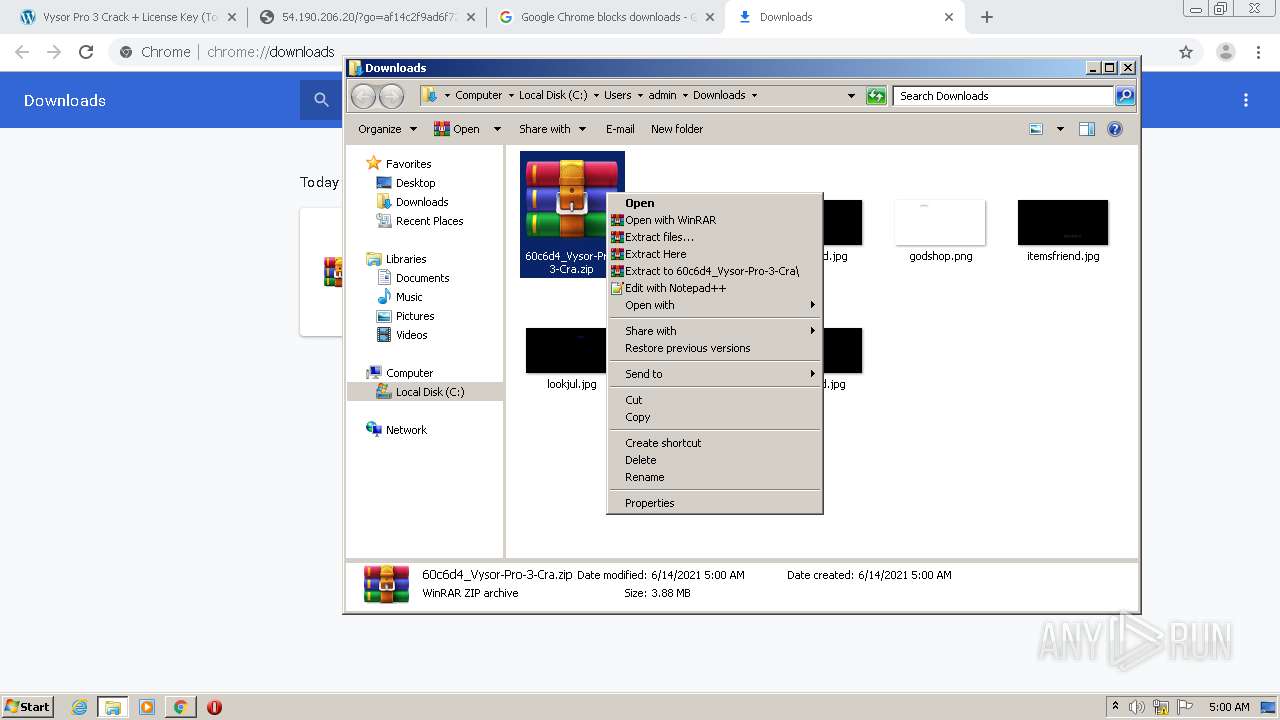Image resolution: width=1280 pixels, height=720 pixels.
Task: Open with WinRAR from context menu
Action: click(714, 220)
